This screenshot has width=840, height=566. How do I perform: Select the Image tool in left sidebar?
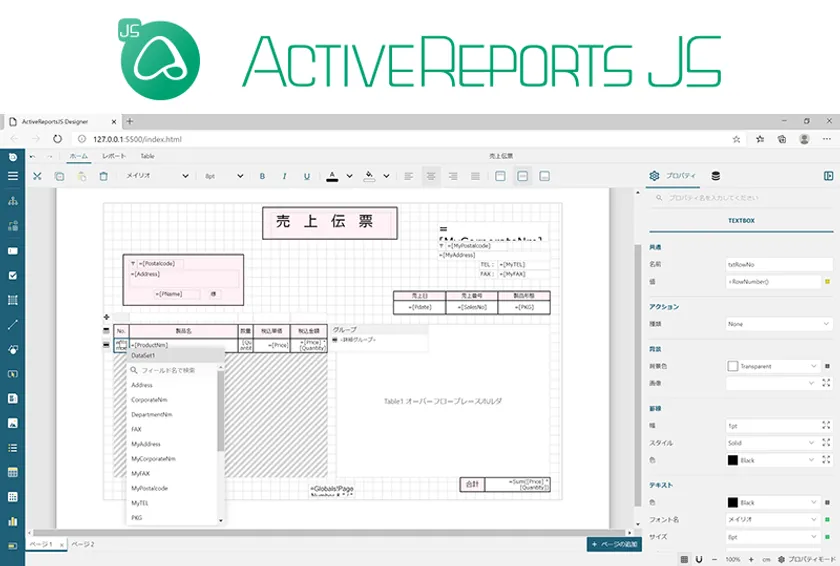coord(13,423)
